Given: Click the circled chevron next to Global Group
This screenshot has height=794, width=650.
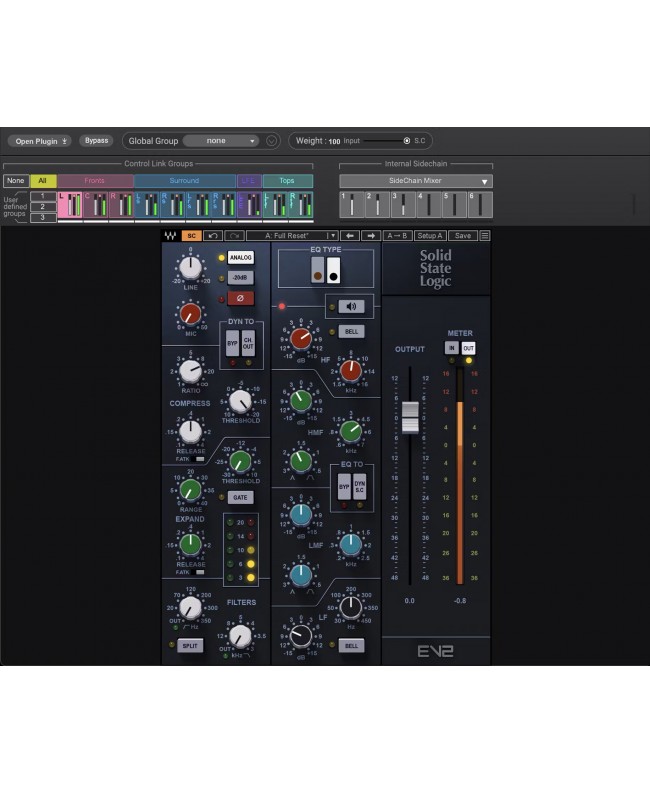Looking at the screenshot, I should tap(271, 141).
